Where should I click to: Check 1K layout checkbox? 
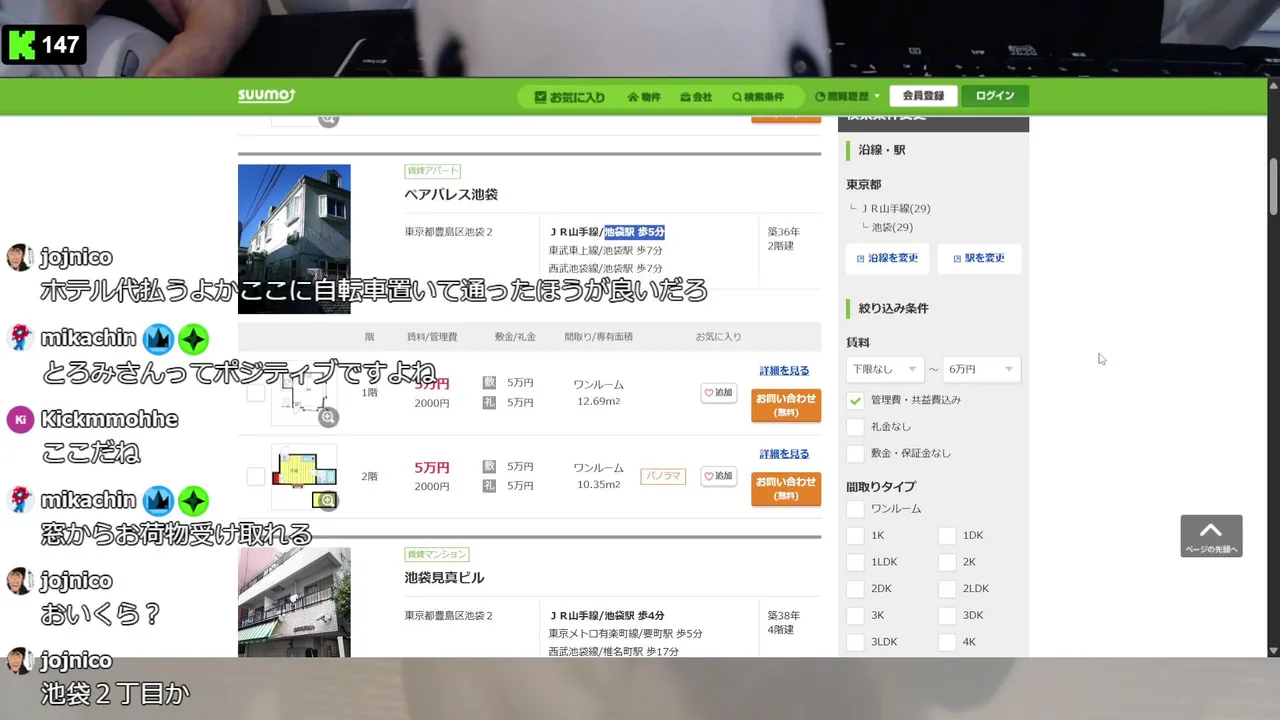click(855, 536)
